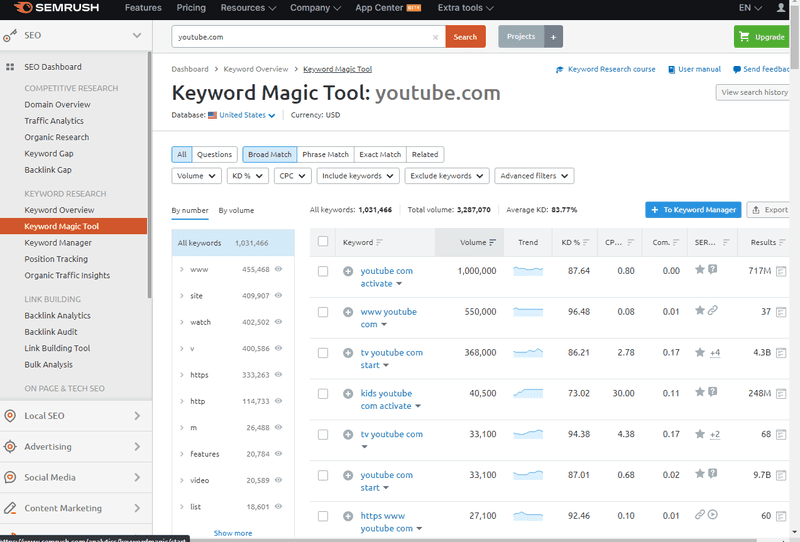Expand the 'site' keyword group
Screen dimensions: 800x542
point(182,295)
